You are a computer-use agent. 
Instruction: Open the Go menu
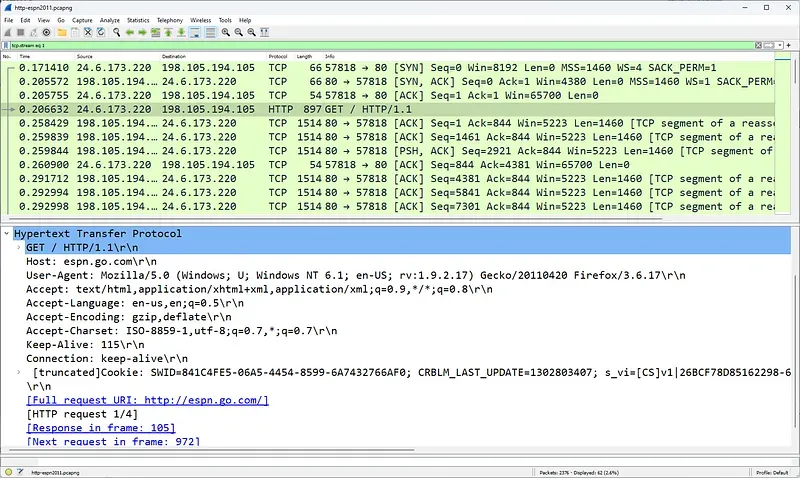pos(61,20)
